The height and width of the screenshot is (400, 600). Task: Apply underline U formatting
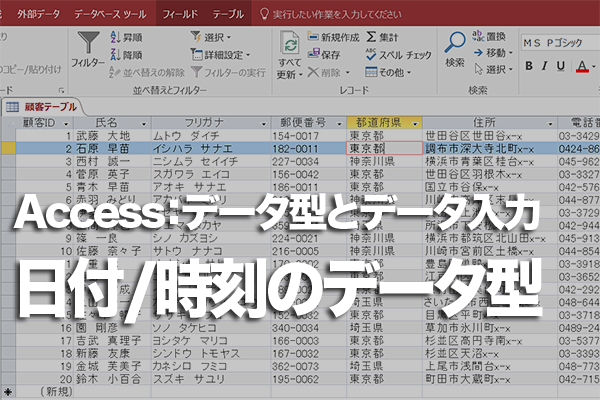click(x=561, y=66)
